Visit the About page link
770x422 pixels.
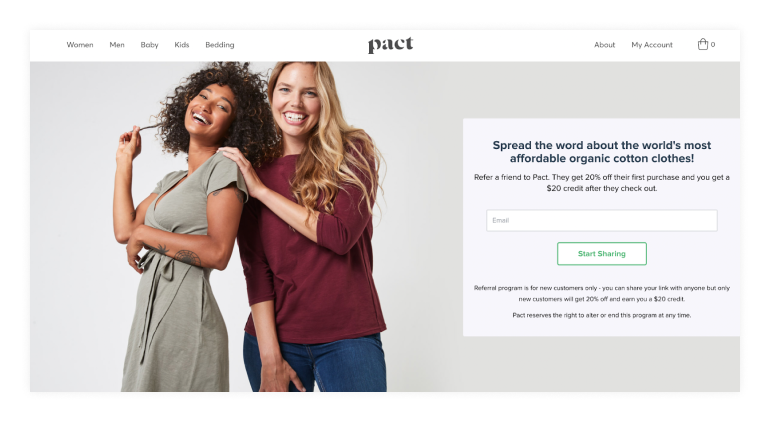tap(605, 45)
